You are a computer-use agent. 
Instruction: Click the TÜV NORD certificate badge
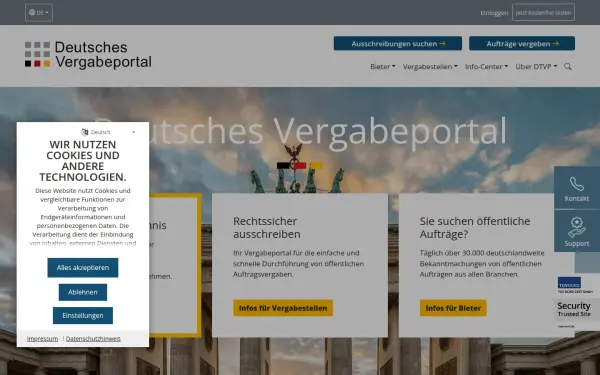pyautogui.click(x=575, y=285)
